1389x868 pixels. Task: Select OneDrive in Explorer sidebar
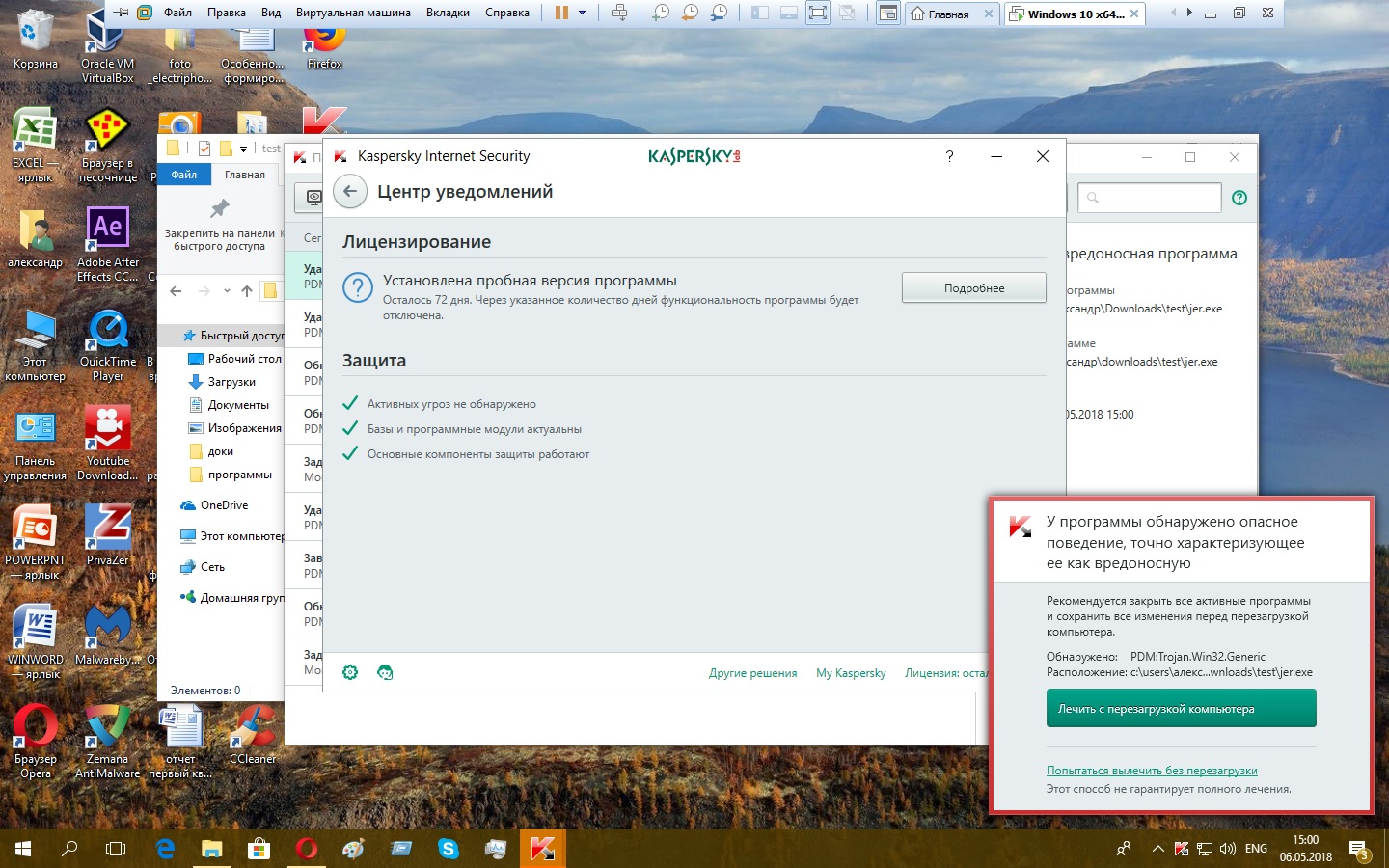[x=214, y=505]
